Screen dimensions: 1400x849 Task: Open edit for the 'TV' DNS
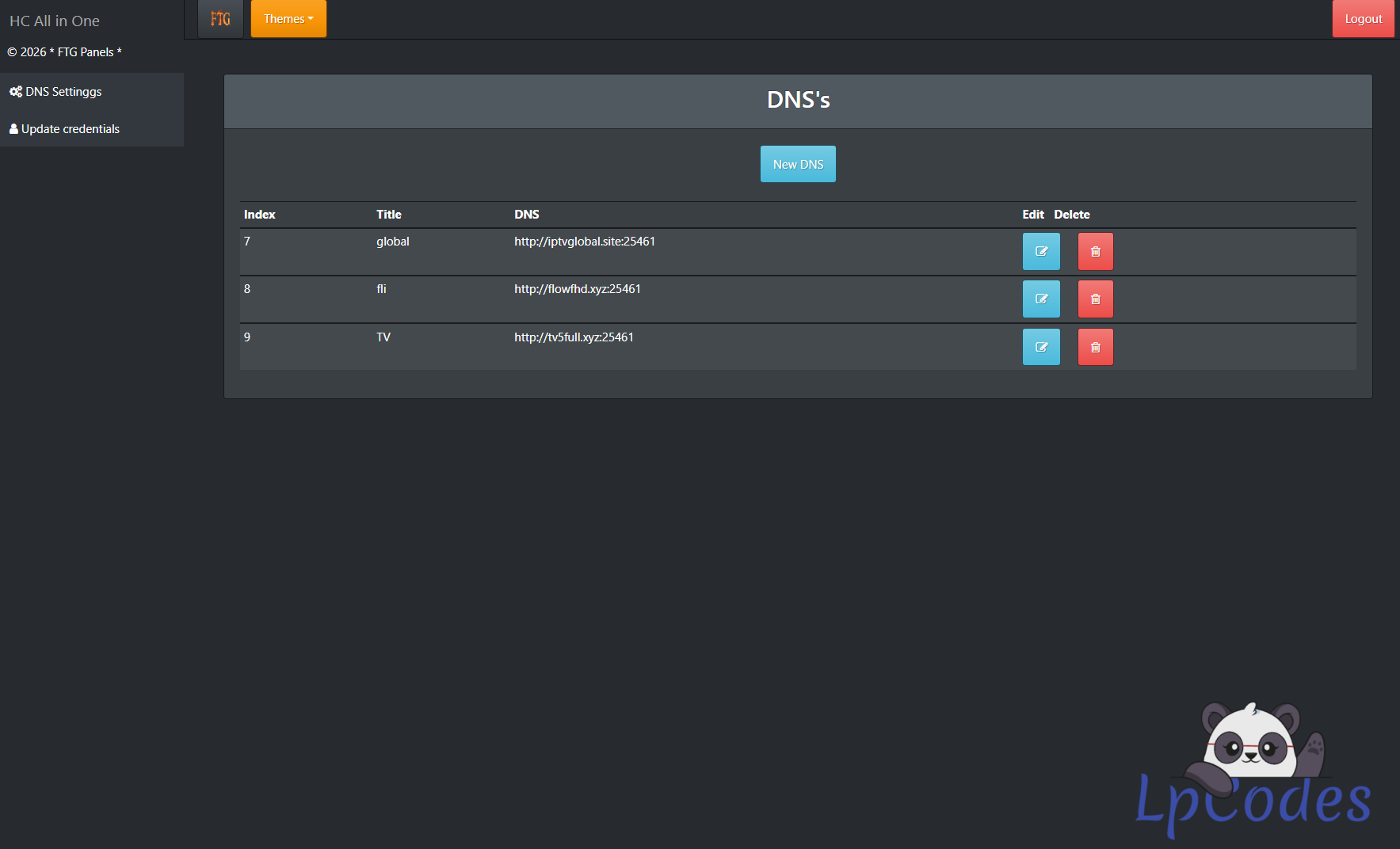(x=1040, y=347)
